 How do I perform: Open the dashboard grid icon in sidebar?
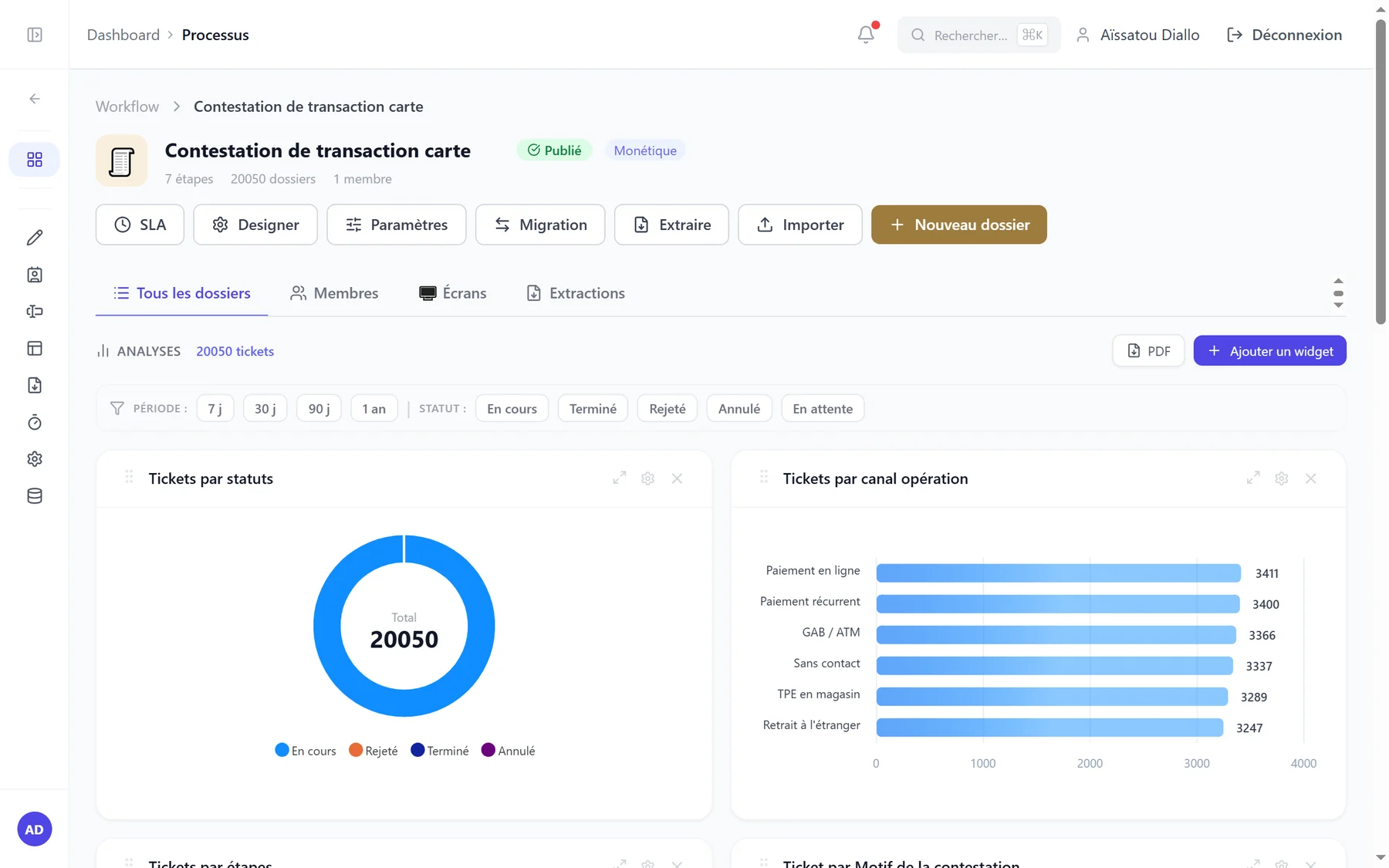(35, 160)
